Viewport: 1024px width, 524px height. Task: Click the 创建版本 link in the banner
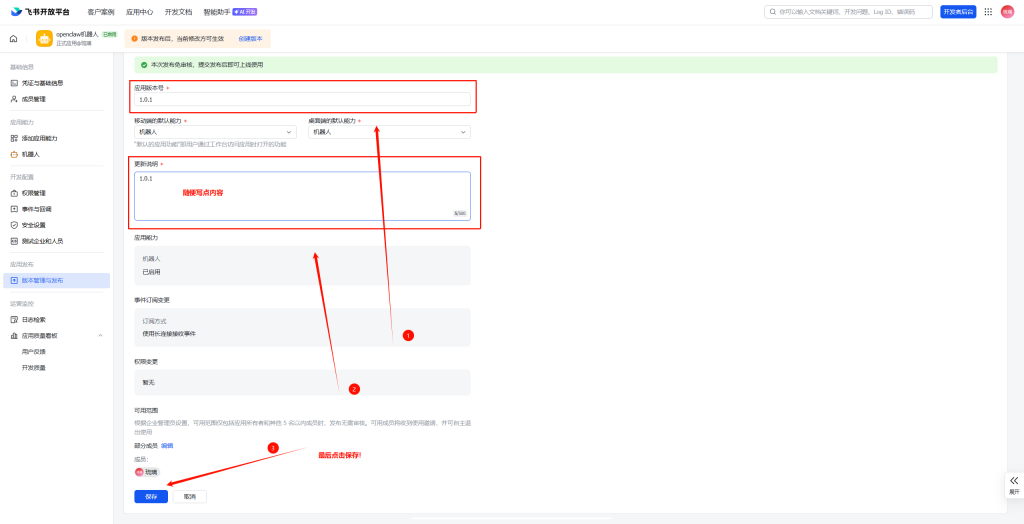250,38
